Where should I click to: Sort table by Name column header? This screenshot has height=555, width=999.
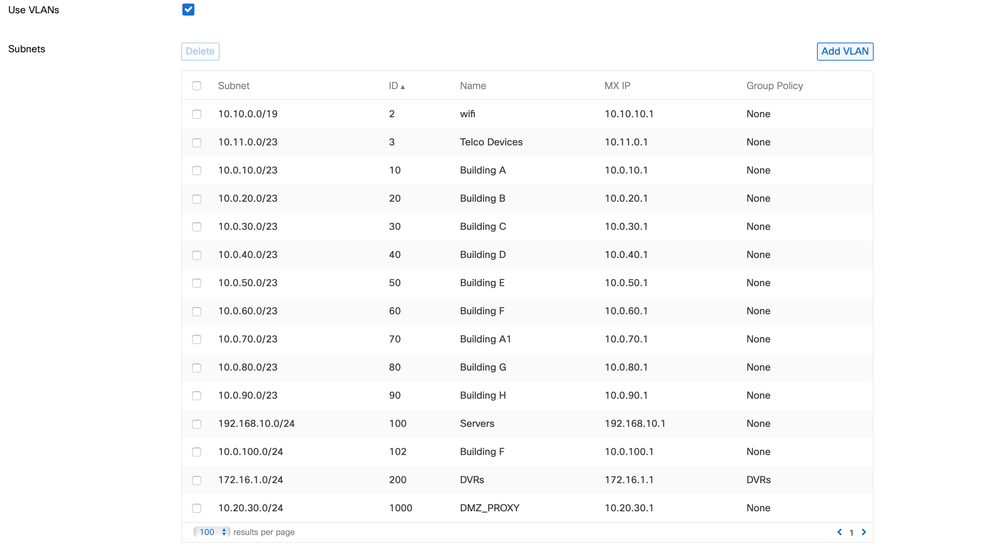point(473,86)
